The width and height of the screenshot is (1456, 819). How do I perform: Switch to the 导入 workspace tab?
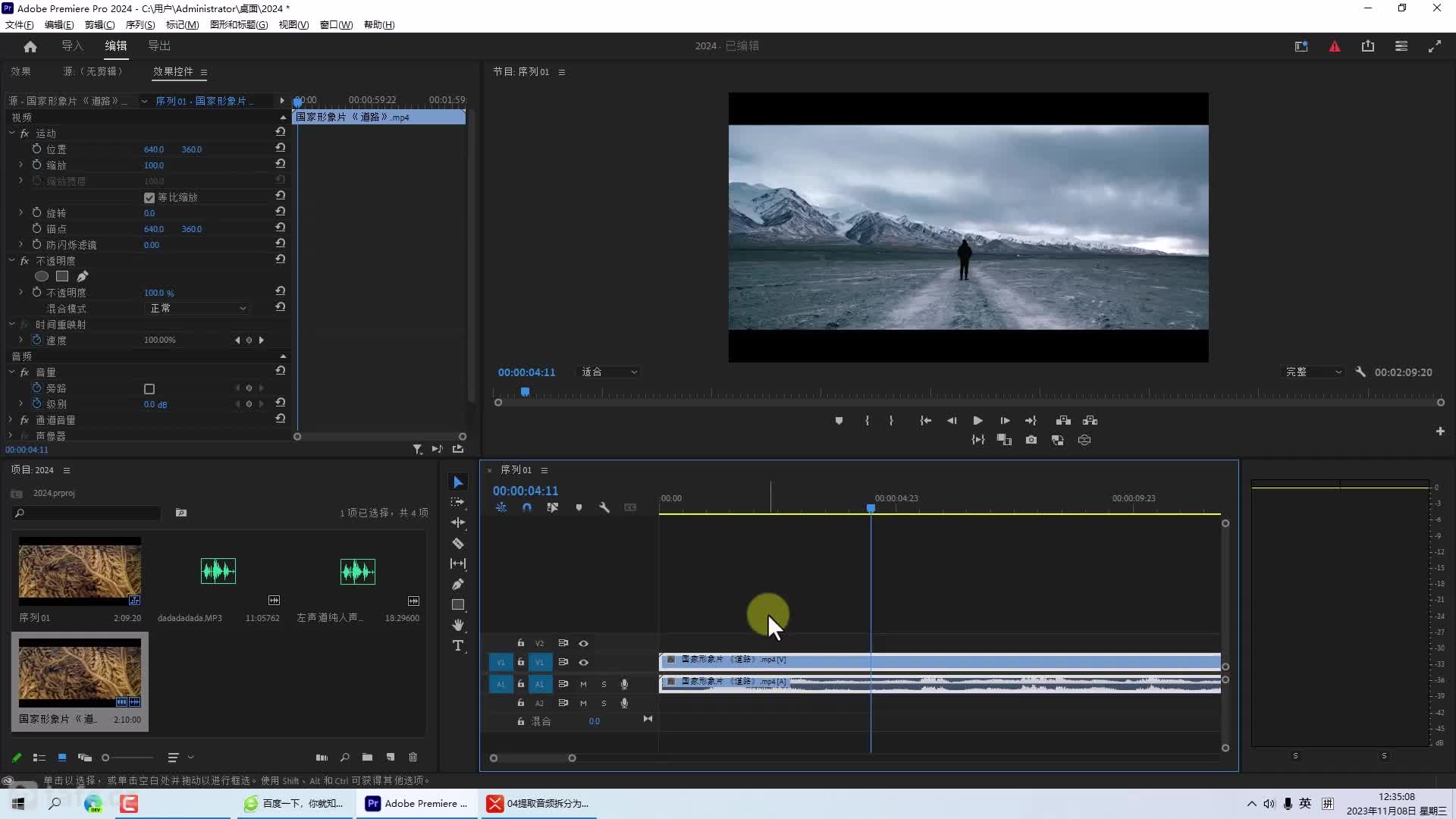point(72,46)
